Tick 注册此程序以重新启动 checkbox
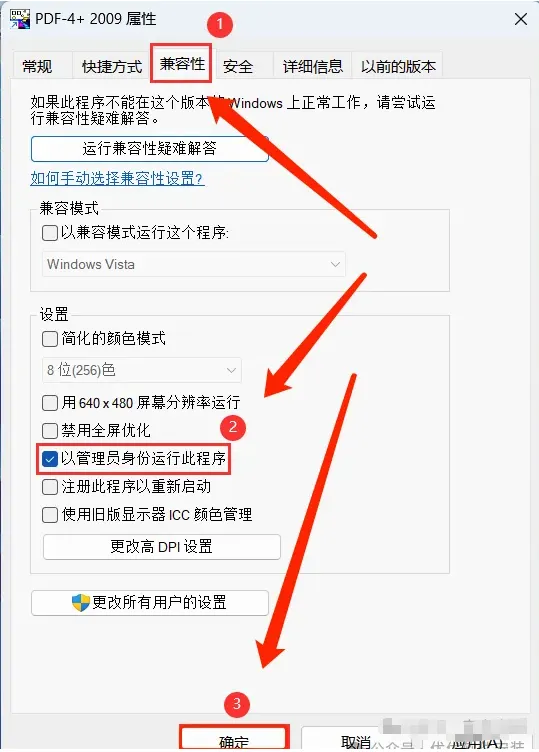Image resolution: width=539 pixels, height=752 pixels. click(50, 487)
